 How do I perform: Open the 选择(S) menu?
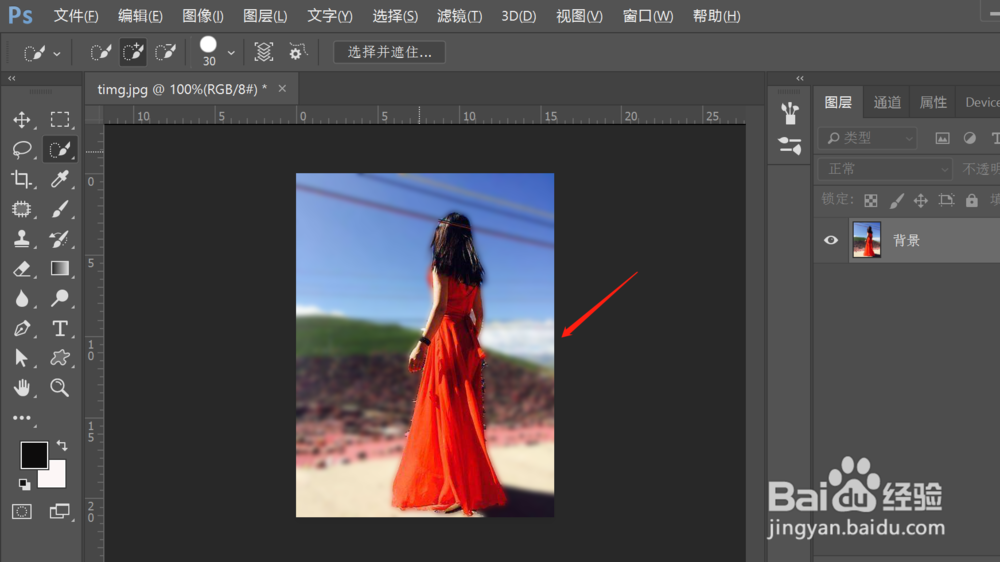coord(395,16)
